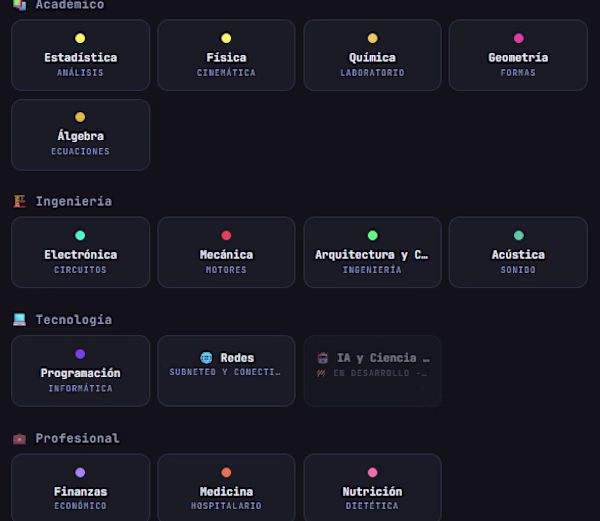The width and height of the screenshot is (600, 521).
Task: Open the Medicina hospitalario card
Action: click(x=226, y=487)
